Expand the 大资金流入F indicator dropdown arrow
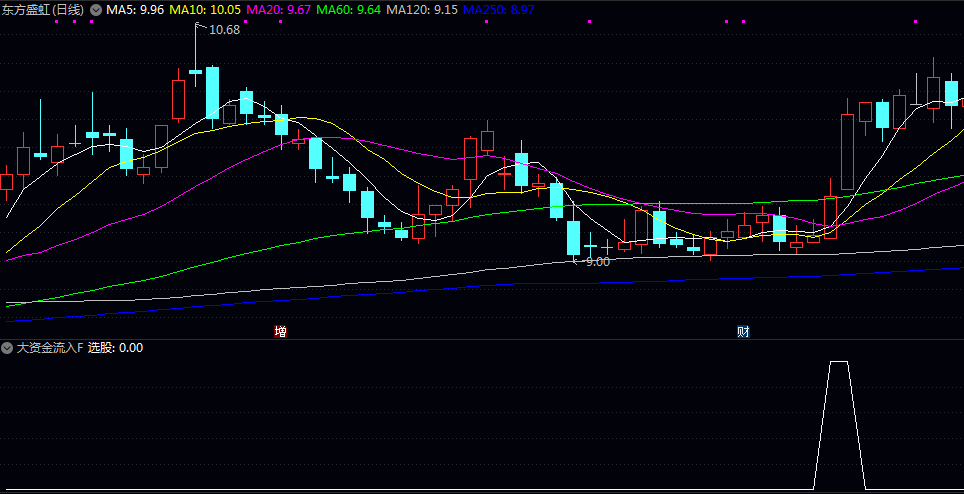 [x=8, y=348]
